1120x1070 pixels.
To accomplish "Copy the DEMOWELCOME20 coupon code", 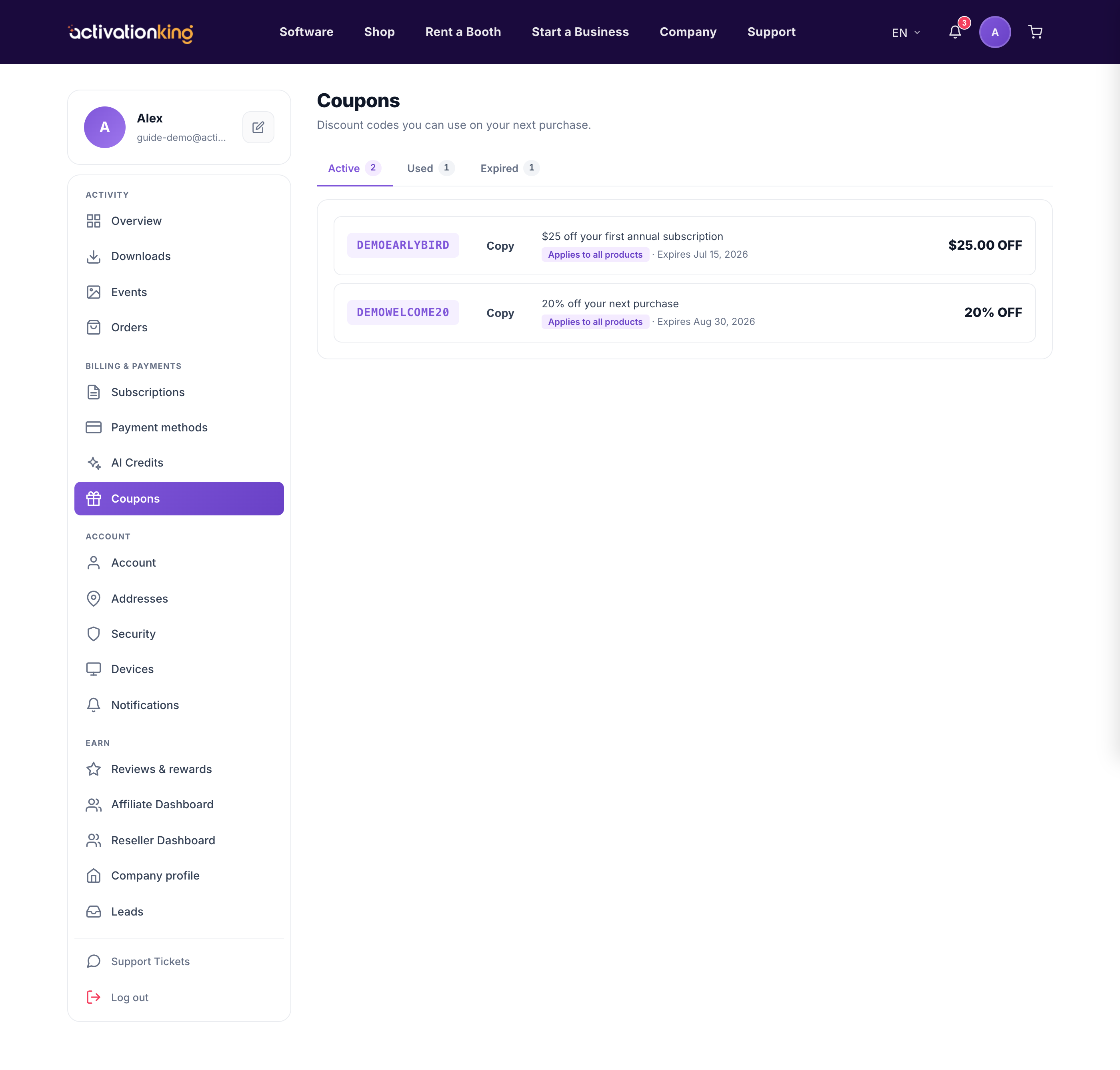I will 500,313.
